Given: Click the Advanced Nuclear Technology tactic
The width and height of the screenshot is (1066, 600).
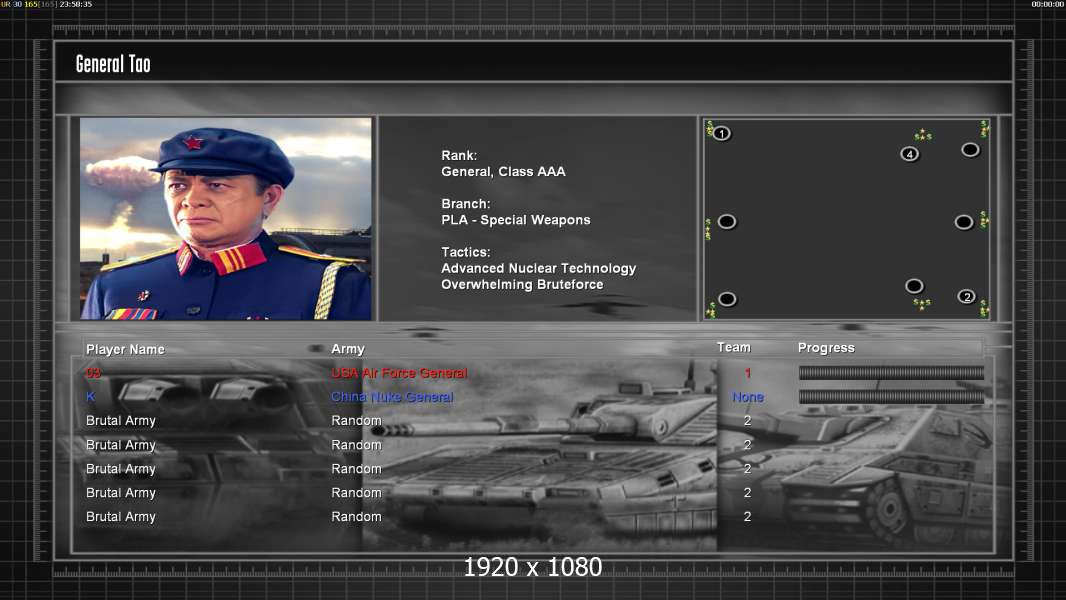Looking at the screenshot, I should click(538, 268).
